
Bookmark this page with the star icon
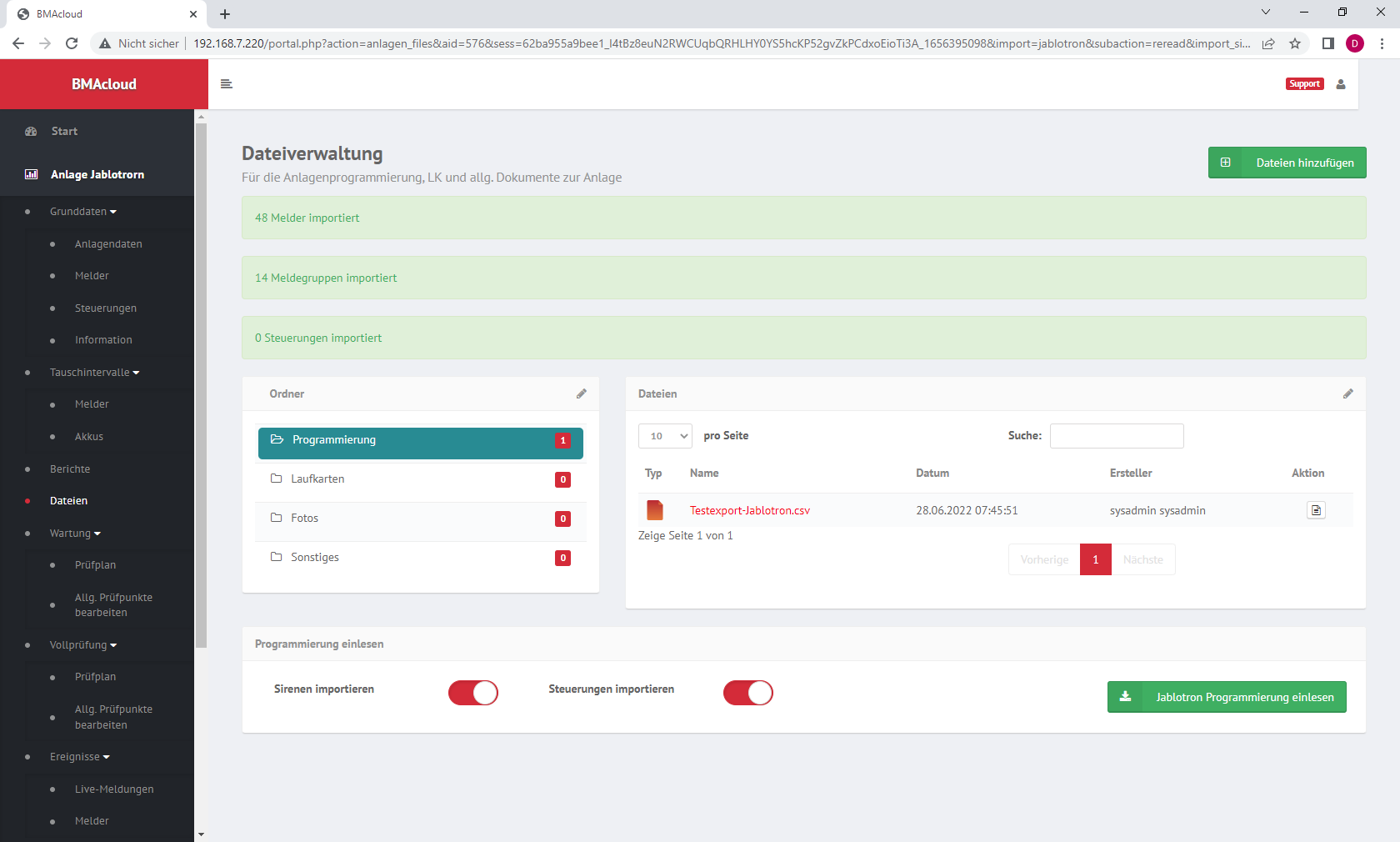[1295, 43]
